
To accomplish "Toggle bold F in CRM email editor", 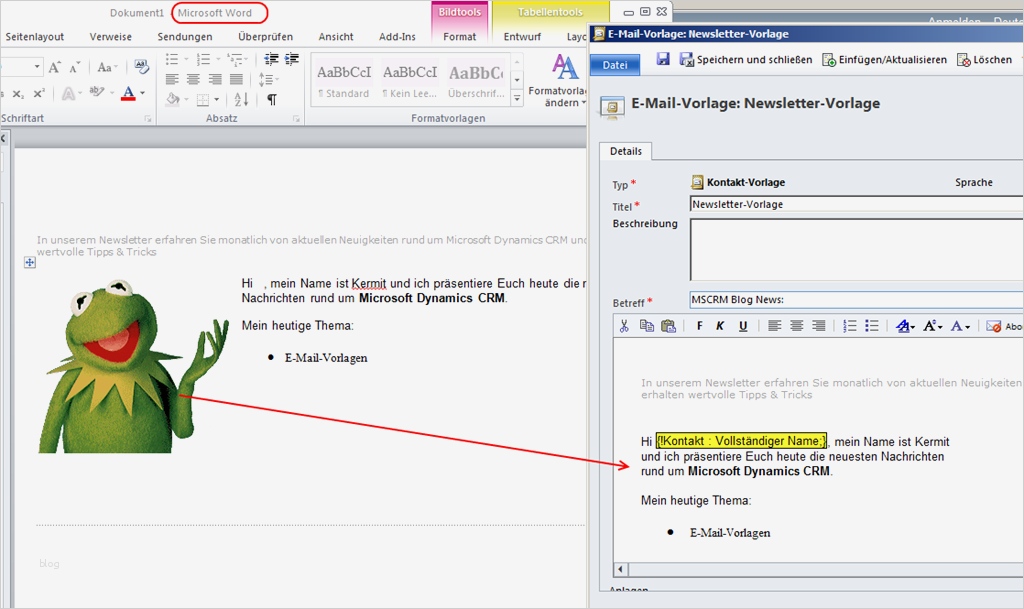I will point(699,326).
